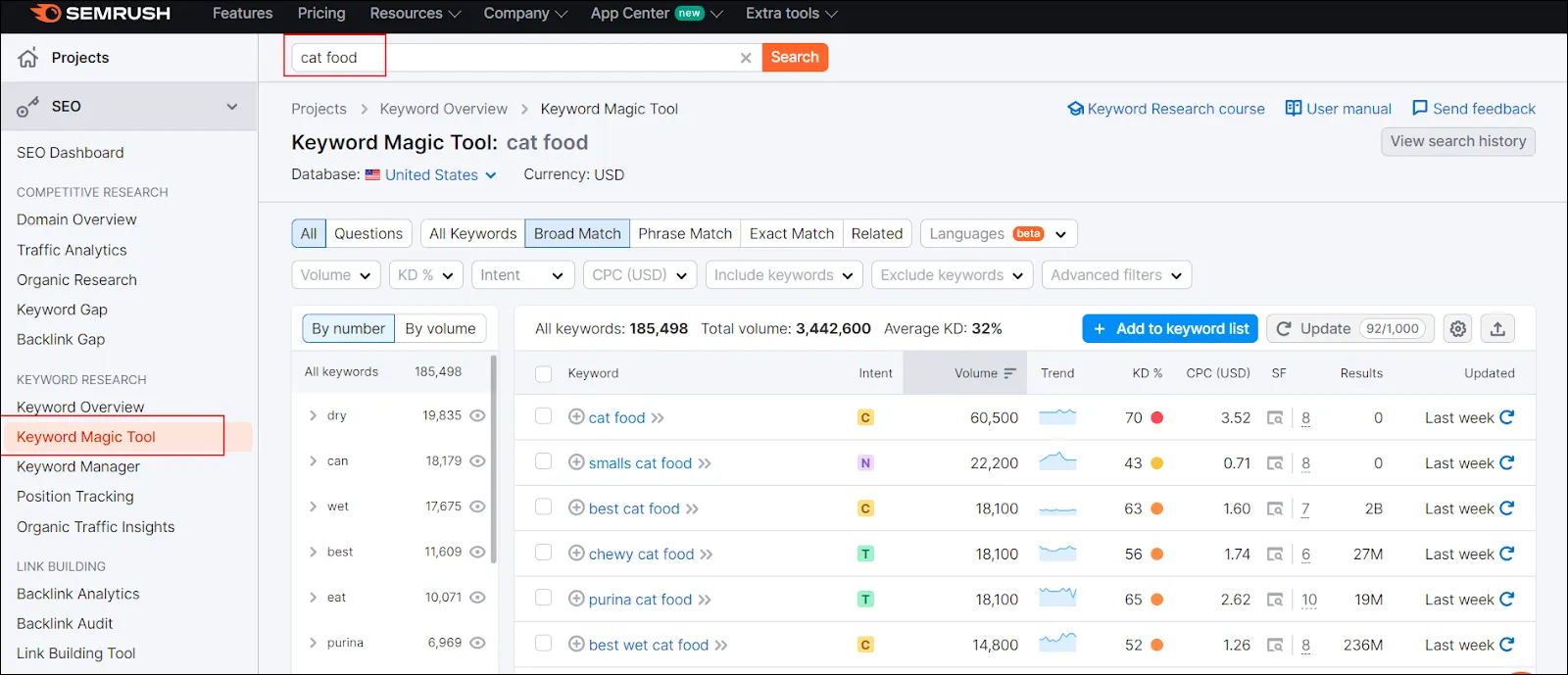Add chewy cat food with plus icon
Screen dimensions: 1568x675
(x=576, y=553)
